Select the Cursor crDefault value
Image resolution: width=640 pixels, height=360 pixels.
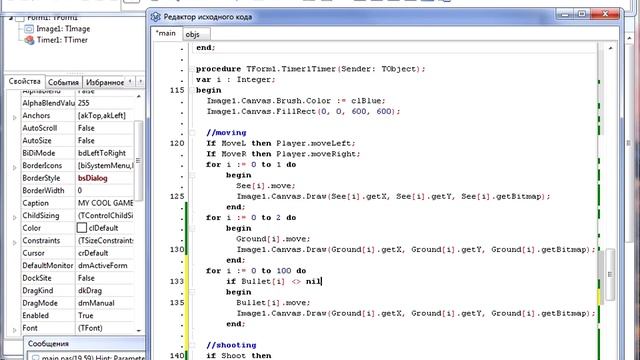[x=105, y=253]
